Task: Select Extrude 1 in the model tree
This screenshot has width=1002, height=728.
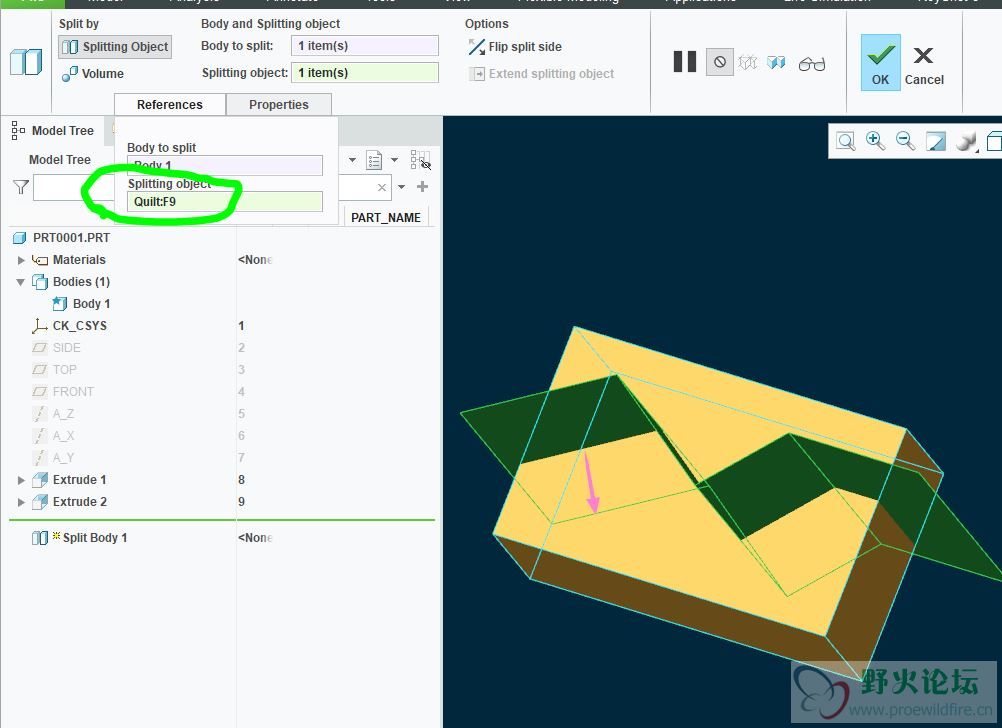Action: [x=79, y=479]
